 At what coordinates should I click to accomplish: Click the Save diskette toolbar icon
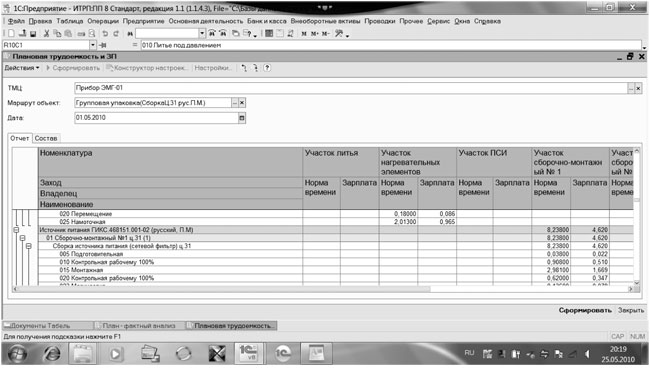pos(33,34)
